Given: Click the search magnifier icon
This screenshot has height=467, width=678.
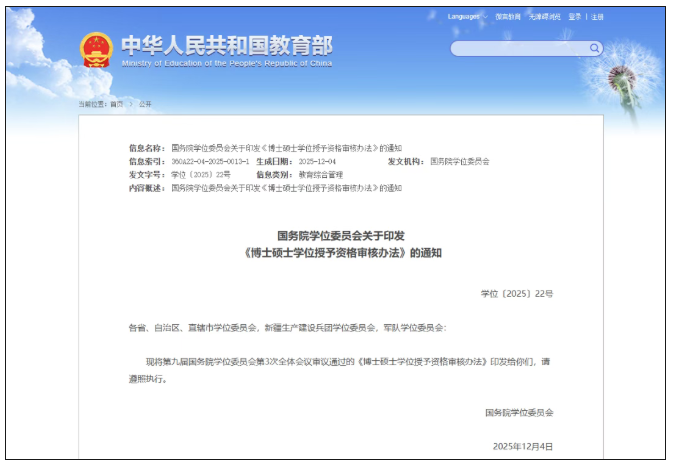Looking at the screenshot, I should 594,48.
